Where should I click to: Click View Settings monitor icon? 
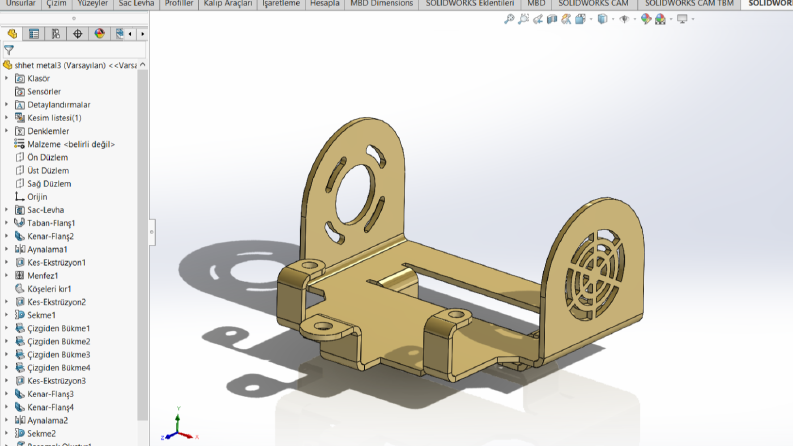(x=682, y=19)
